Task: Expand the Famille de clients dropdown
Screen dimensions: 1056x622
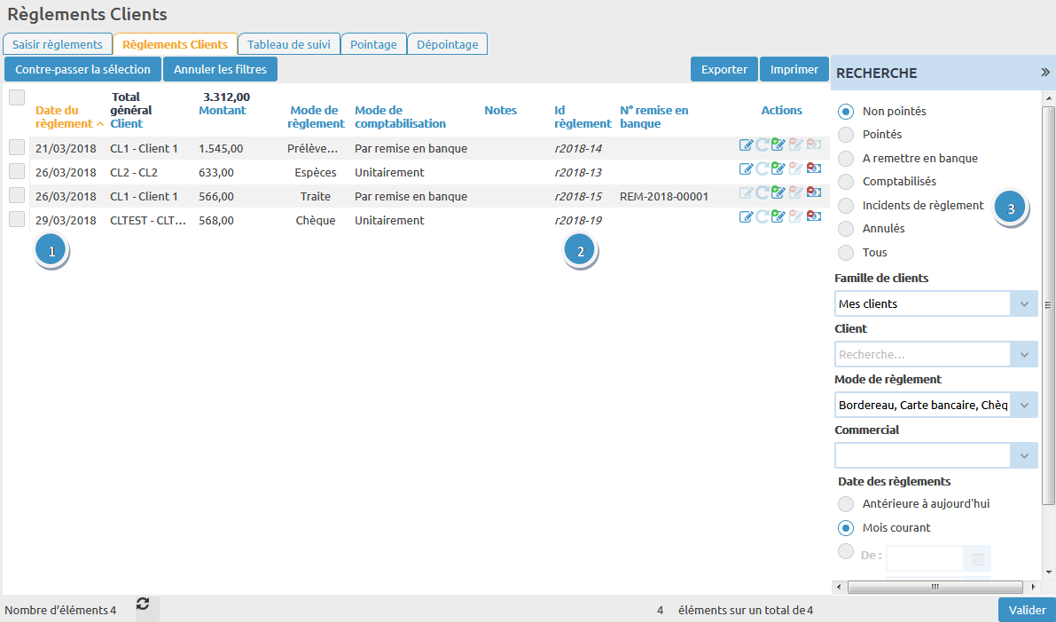Action: [1023, 304]
